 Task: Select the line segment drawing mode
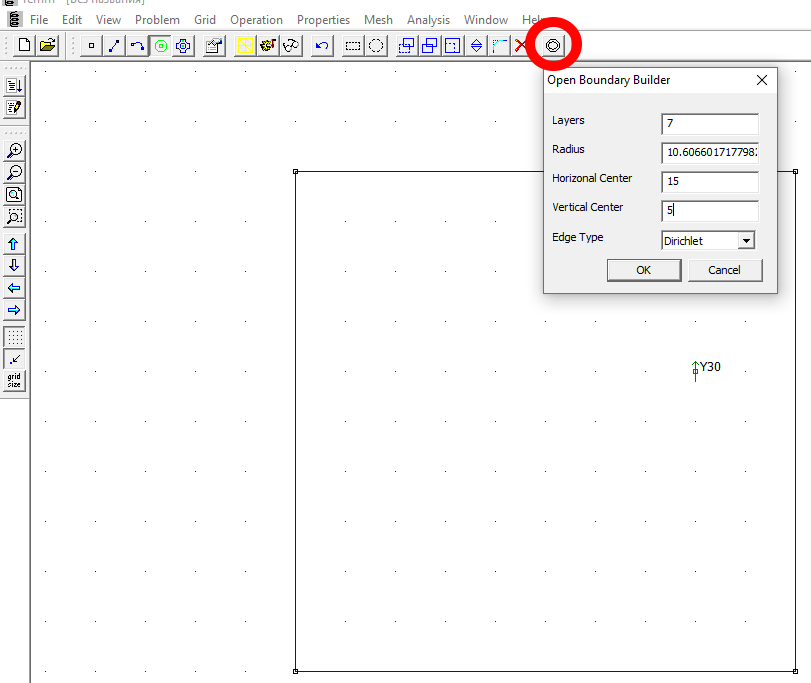[114, 45]
